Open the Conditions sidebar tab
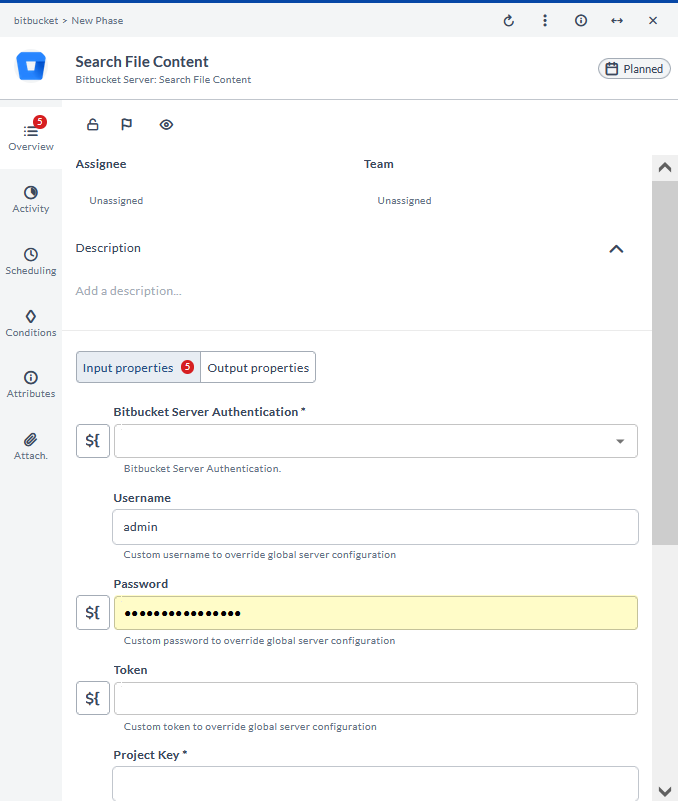The image size is (678, 801). click(31, 323)
